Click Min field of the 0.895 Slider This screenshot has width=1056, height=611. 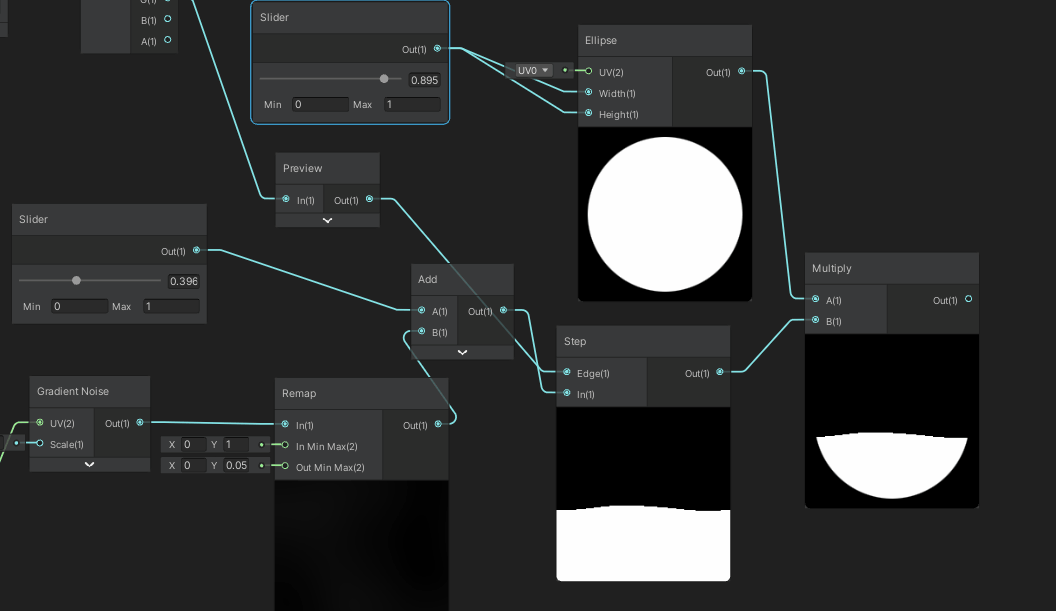coord(320,104)
